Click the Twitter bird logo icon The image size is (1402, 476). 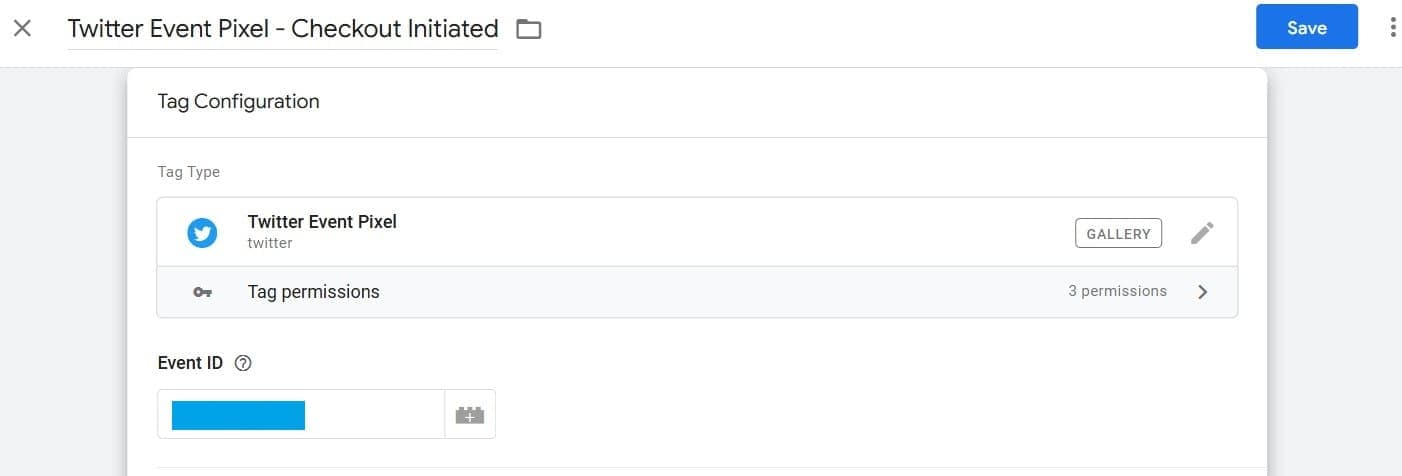tap(202, 233)
